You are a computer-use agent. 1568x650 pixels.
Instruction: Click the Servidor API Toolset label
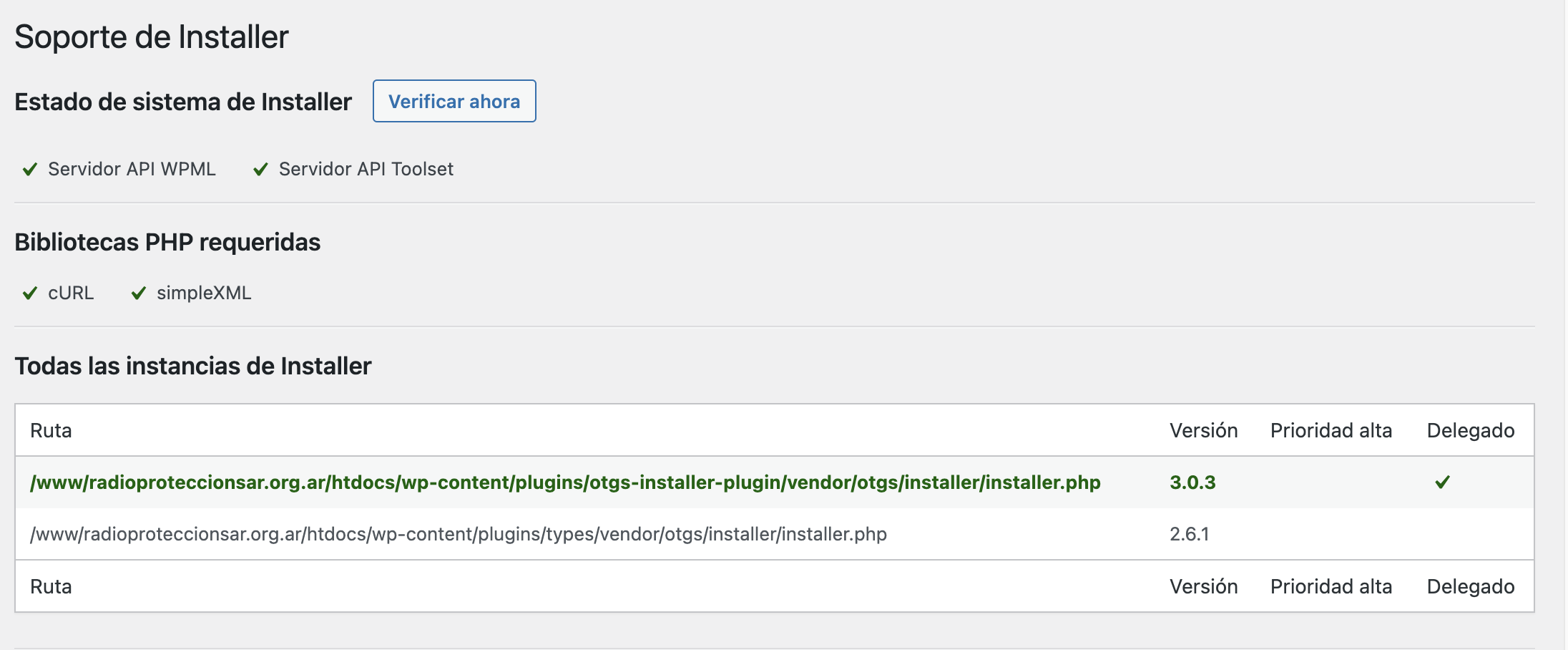tap(366, 170)
